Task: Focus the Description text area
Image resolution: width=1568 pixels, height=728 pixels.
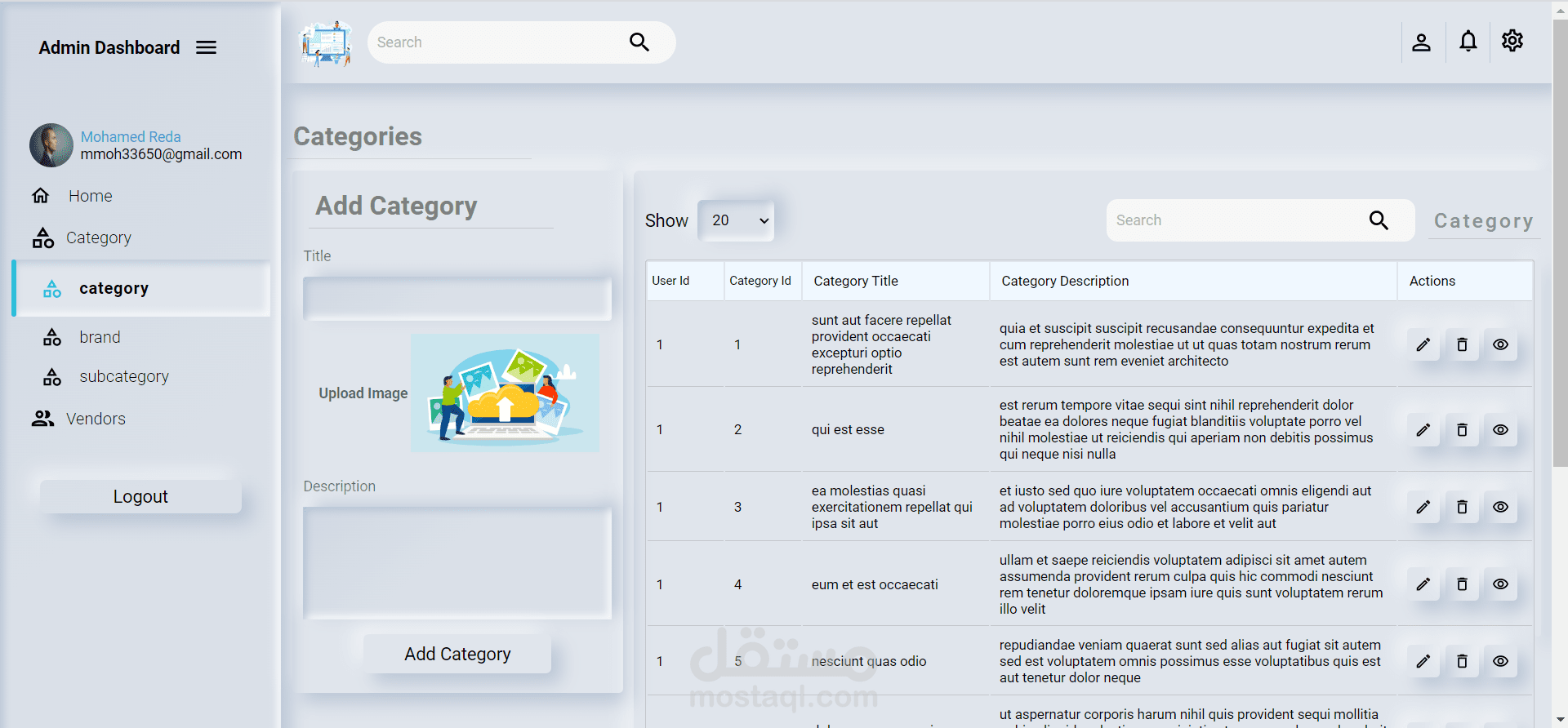Action: click(x=457, y=563)
